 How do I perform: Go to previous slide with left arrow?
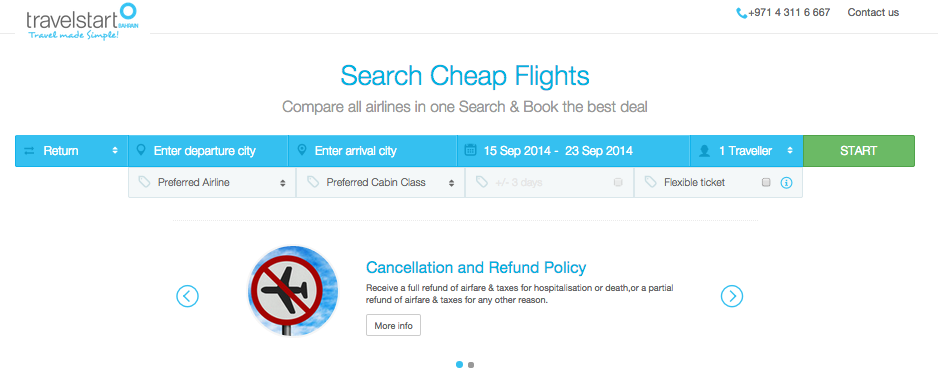[187, 296]
